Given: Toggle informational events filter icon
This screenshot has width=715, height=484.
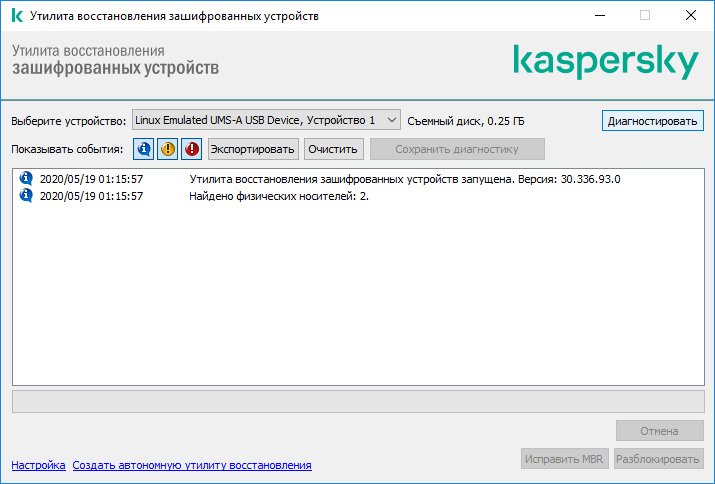Looking at the screenshot, I should [143, 149].
